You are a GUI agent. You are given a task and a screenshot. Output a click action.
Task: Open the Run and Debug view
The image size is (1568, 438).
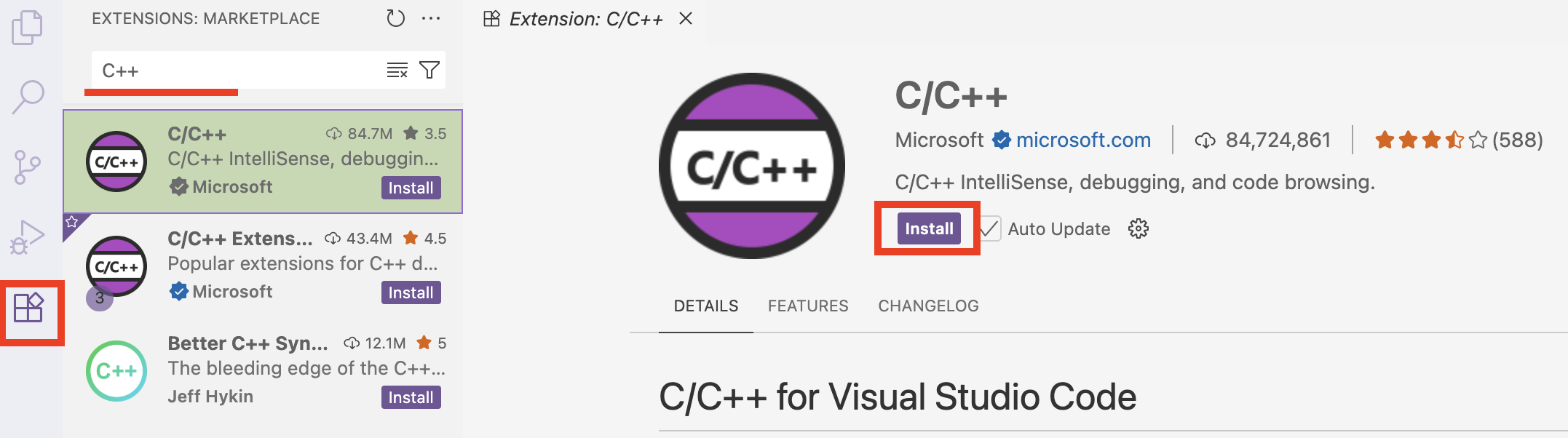click(x=28, y=237)
